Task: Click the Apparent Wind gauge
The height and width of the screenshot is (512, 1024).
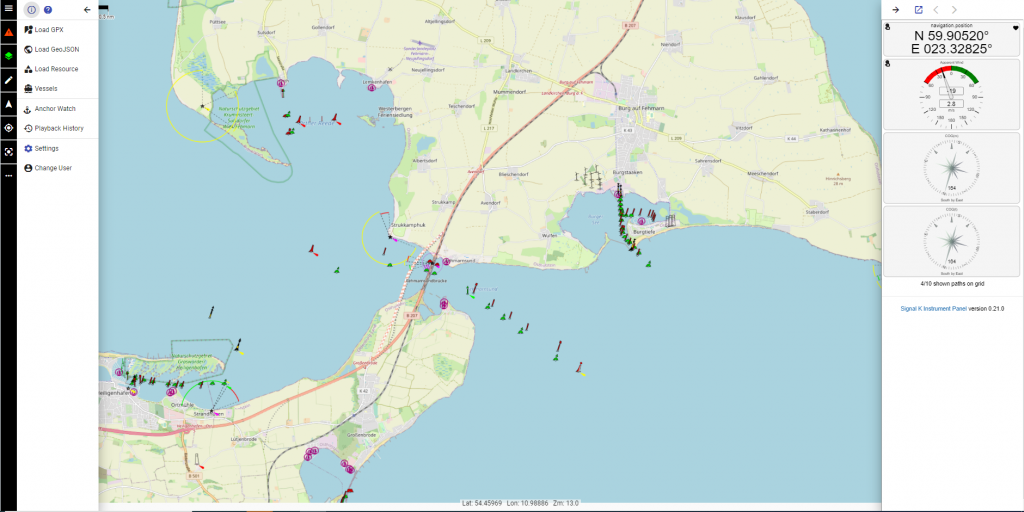Action: (x=952, y=94)
